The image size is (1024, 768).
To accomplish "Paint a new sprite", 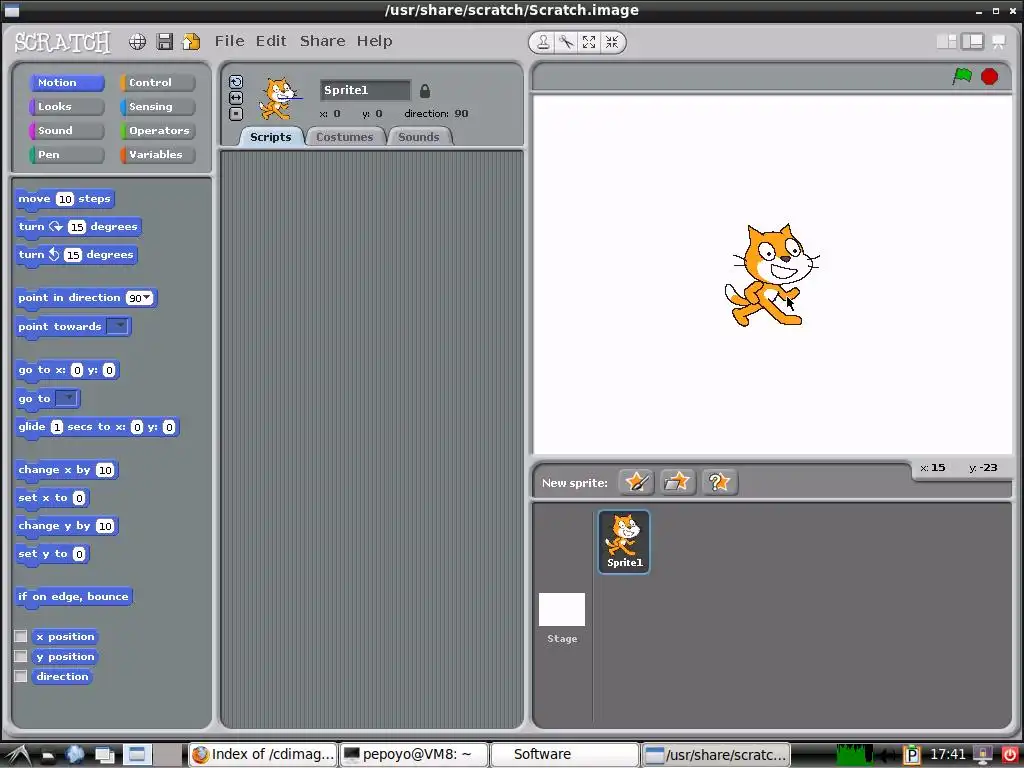I will [x=636, y=483].
